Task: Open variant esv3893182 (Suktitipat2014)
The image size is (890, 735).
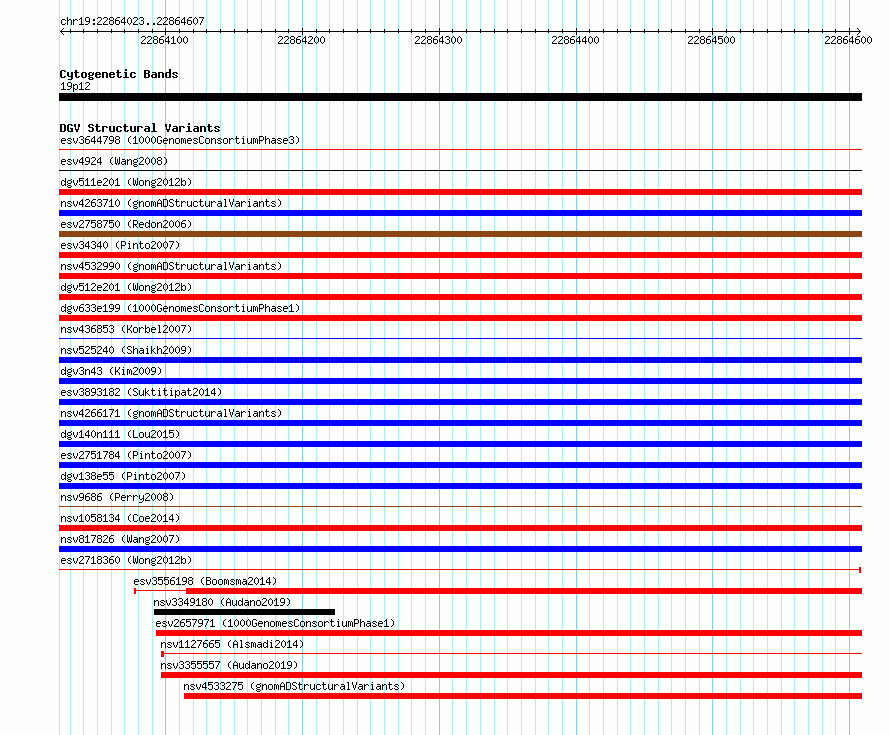Action: click(141, 392)
